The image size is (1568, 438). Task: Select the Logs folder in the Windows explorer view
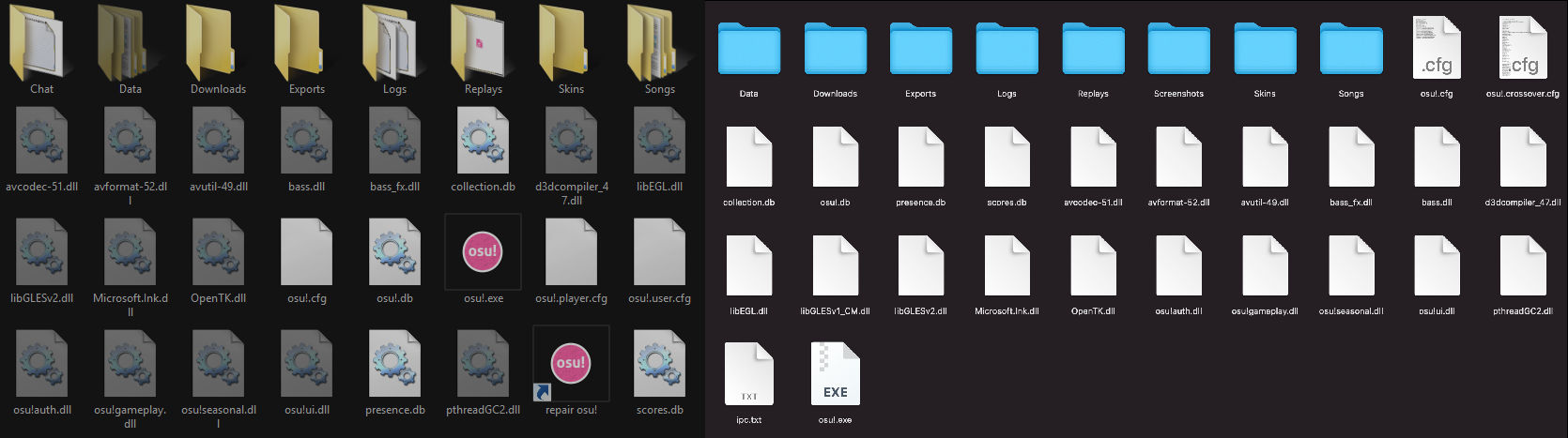point(395,43)
